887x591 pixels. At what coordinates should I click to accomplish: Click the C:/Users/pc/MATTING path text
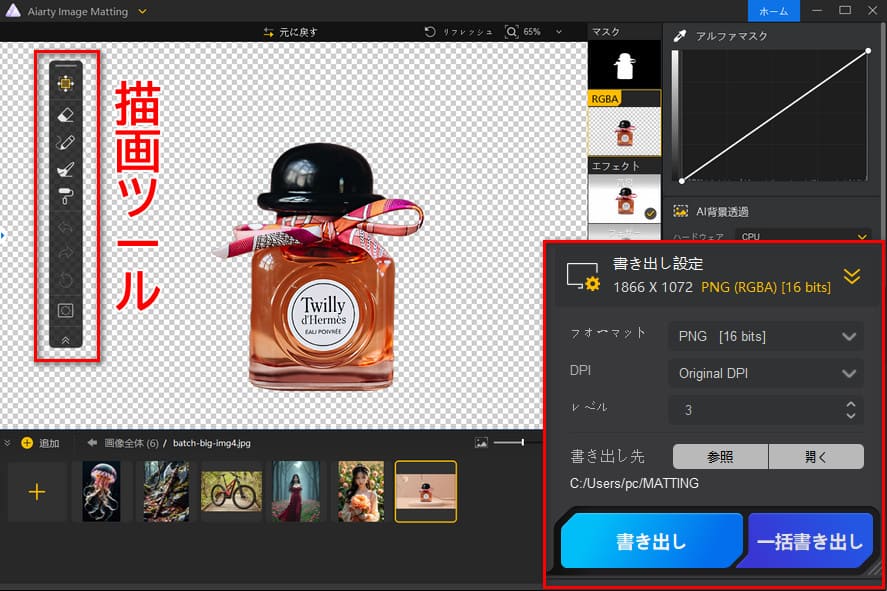coord(634,484)
